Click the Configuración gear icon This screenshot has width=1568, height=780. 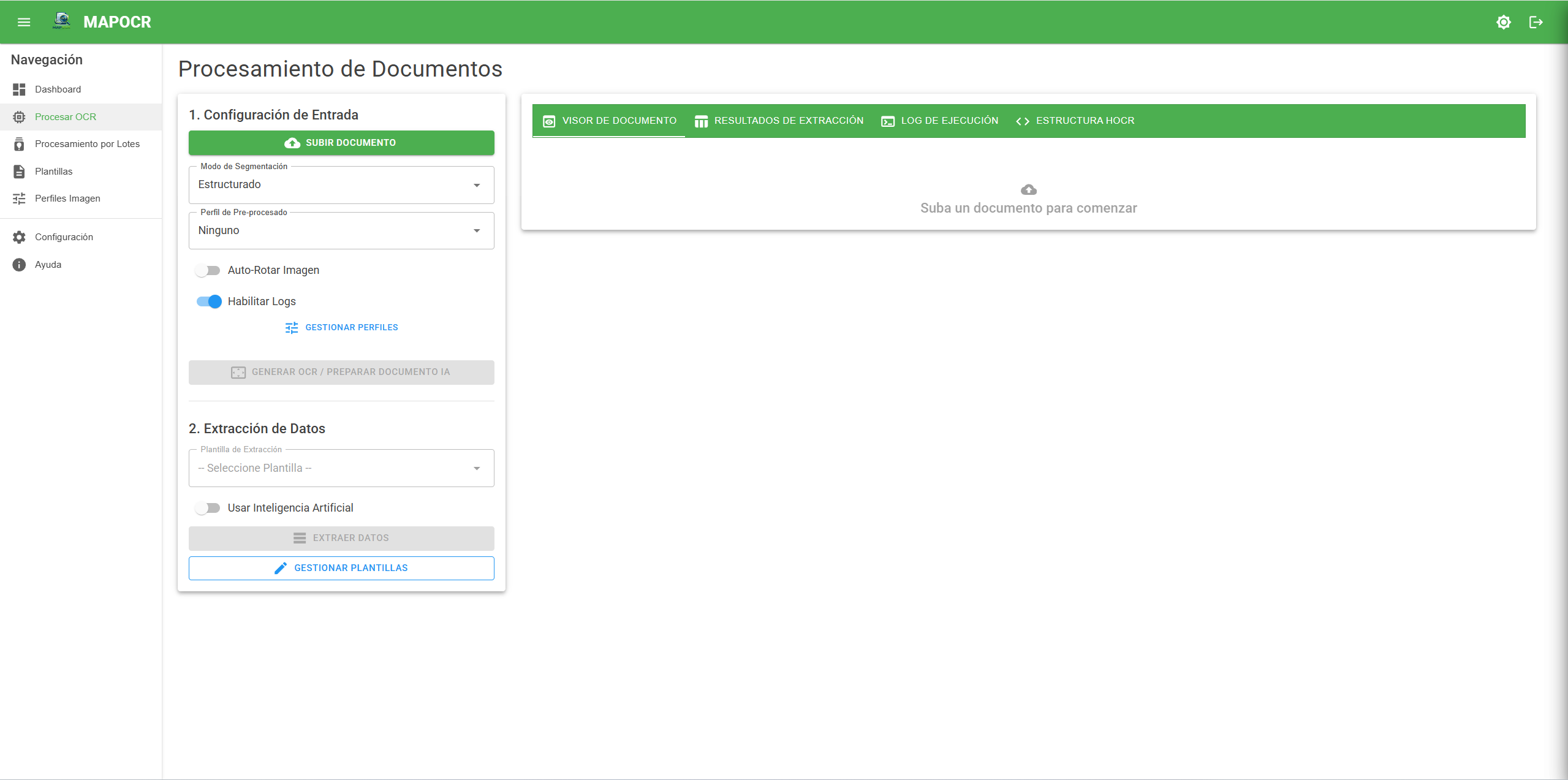[x=19, y=237]
